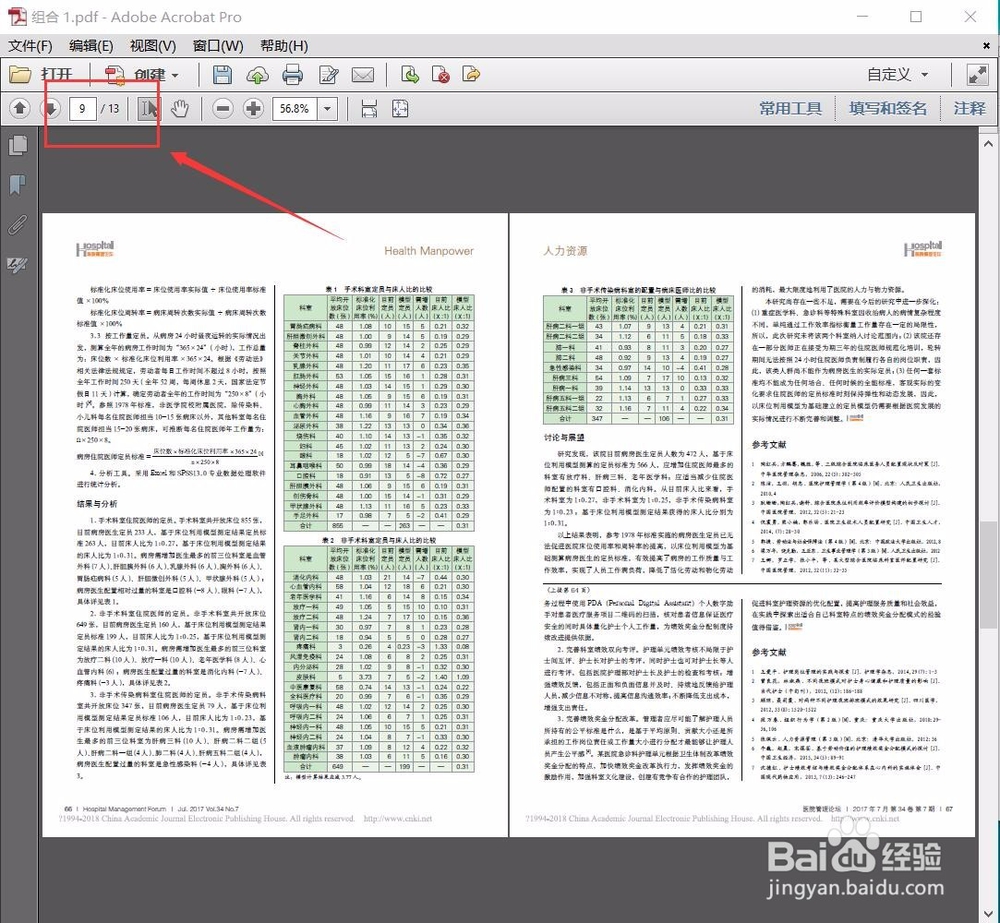Open the 编辑(E) menu
Viewport: 1000px width, 923px height.
pos(91,46)
